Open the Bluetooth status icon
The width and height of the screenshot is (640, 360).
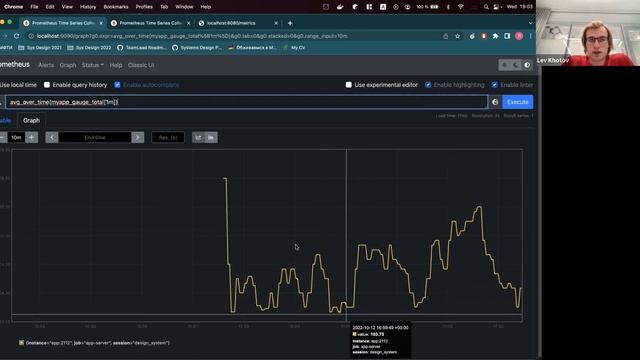click(448, 7)
